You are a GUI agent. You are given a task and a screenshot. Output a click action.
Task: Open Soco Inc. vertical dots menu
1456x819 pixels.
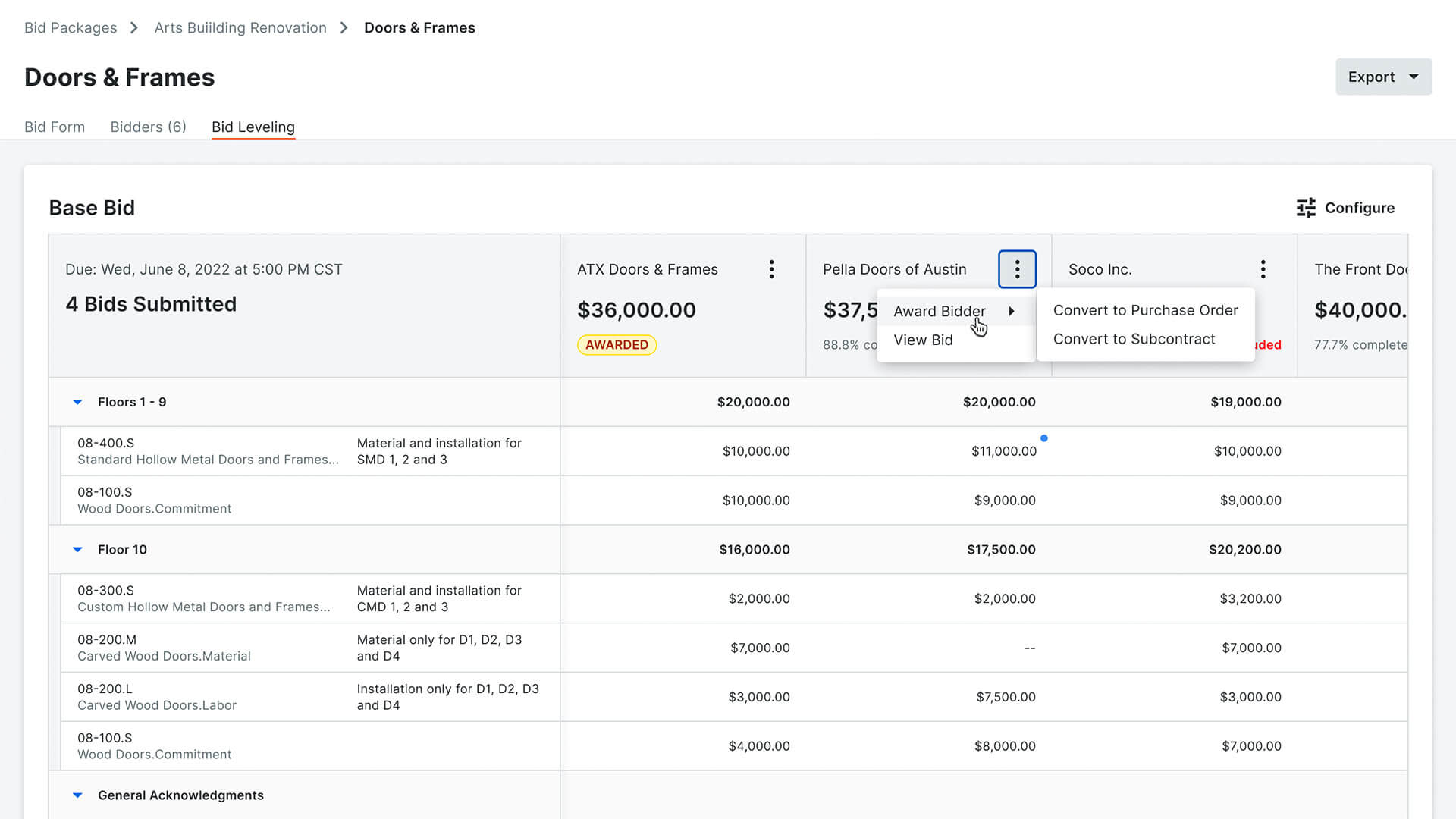pos(1263,269)
